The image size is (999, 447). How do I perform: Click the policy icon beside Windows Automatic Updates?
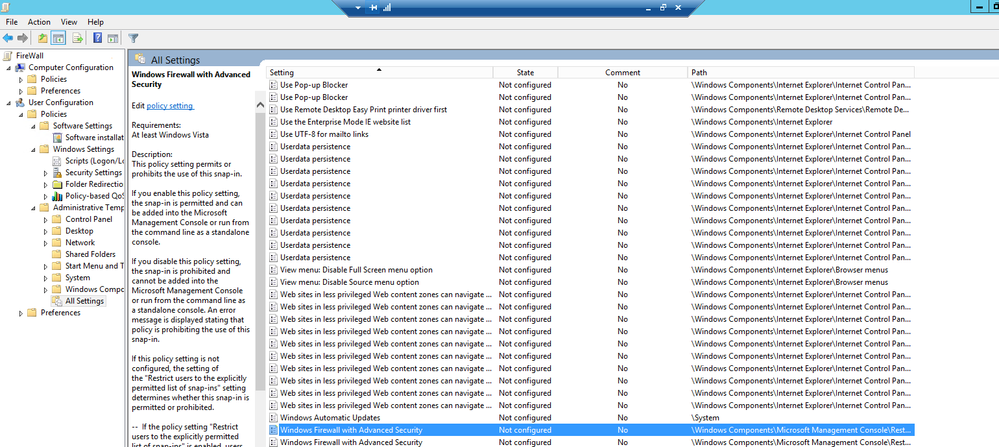[x=273, y=418]
